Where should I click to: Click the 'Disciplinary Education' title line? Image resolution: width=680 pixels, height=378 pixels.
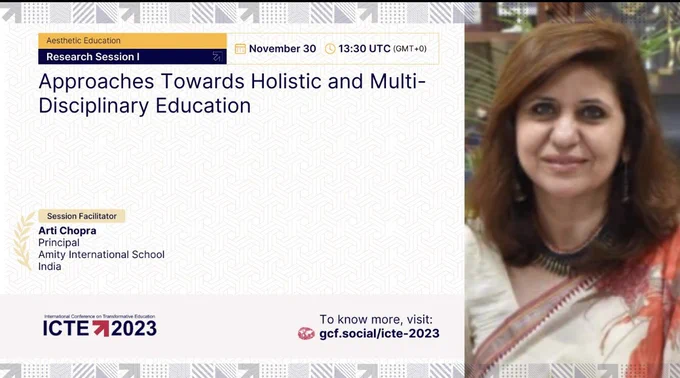[144, 105]
